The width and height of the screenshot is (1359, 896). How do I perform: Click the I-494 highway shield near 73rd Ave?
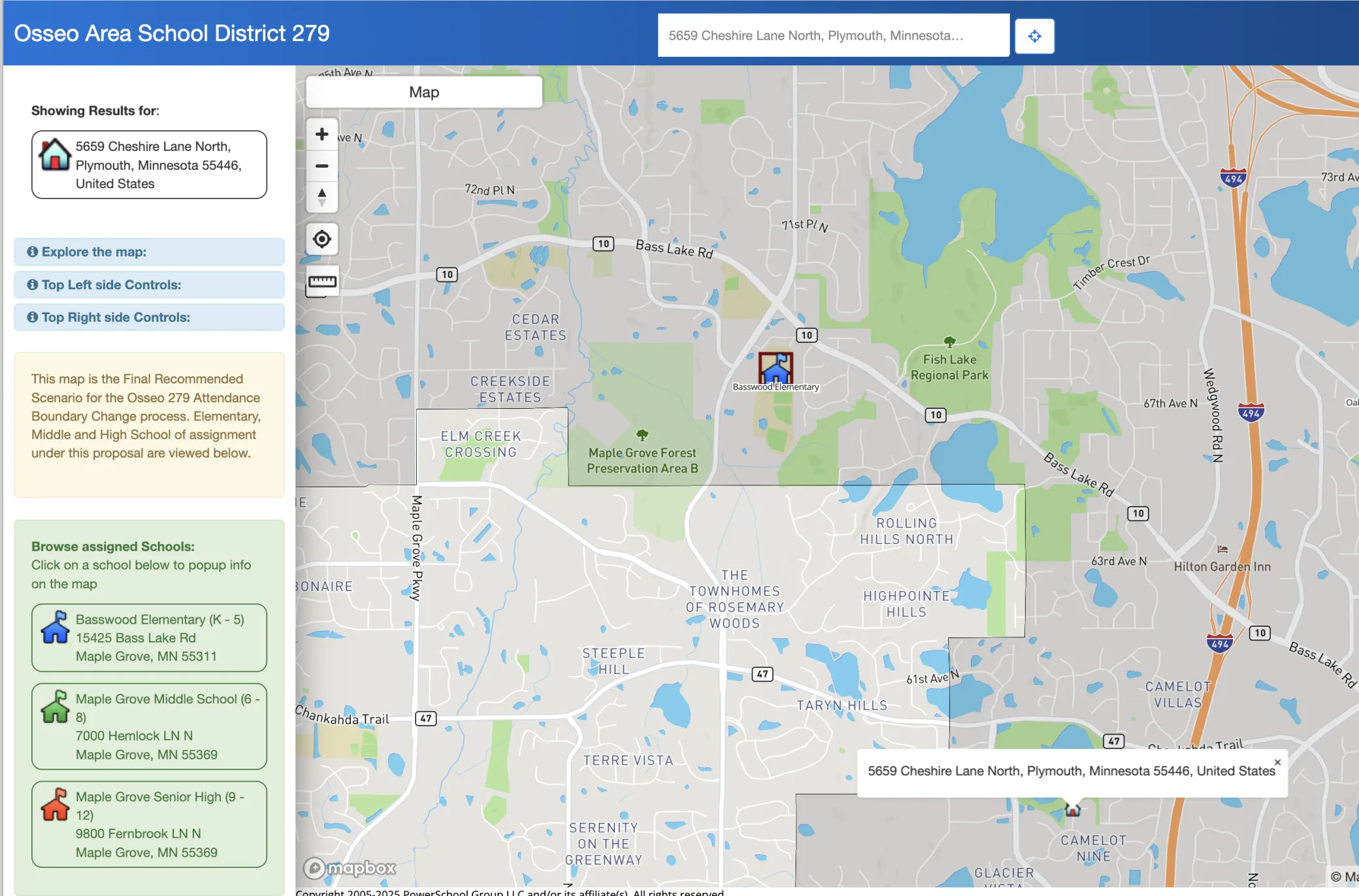(x=1233, y=178)
